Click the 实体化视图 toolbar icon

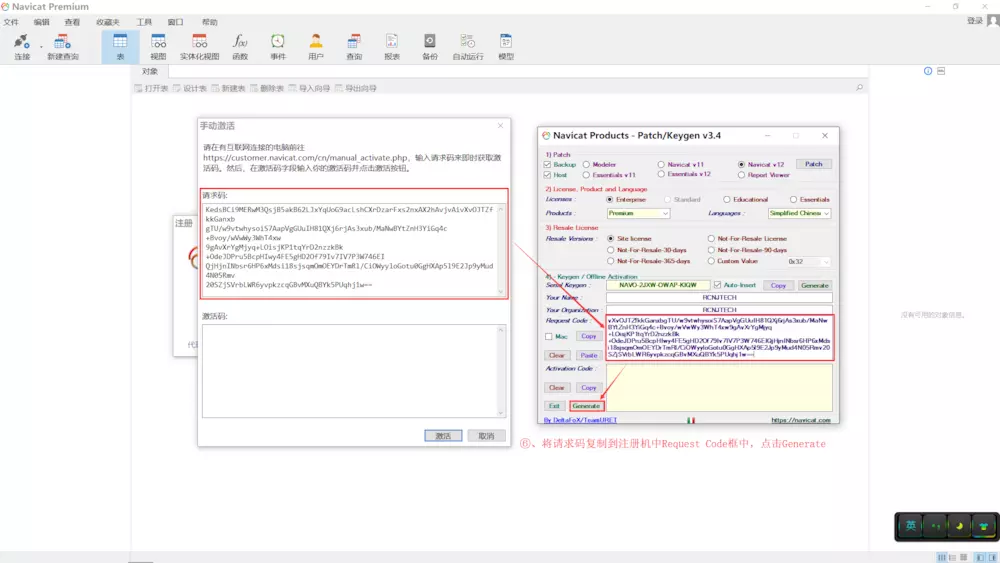(x=199, y=47)
